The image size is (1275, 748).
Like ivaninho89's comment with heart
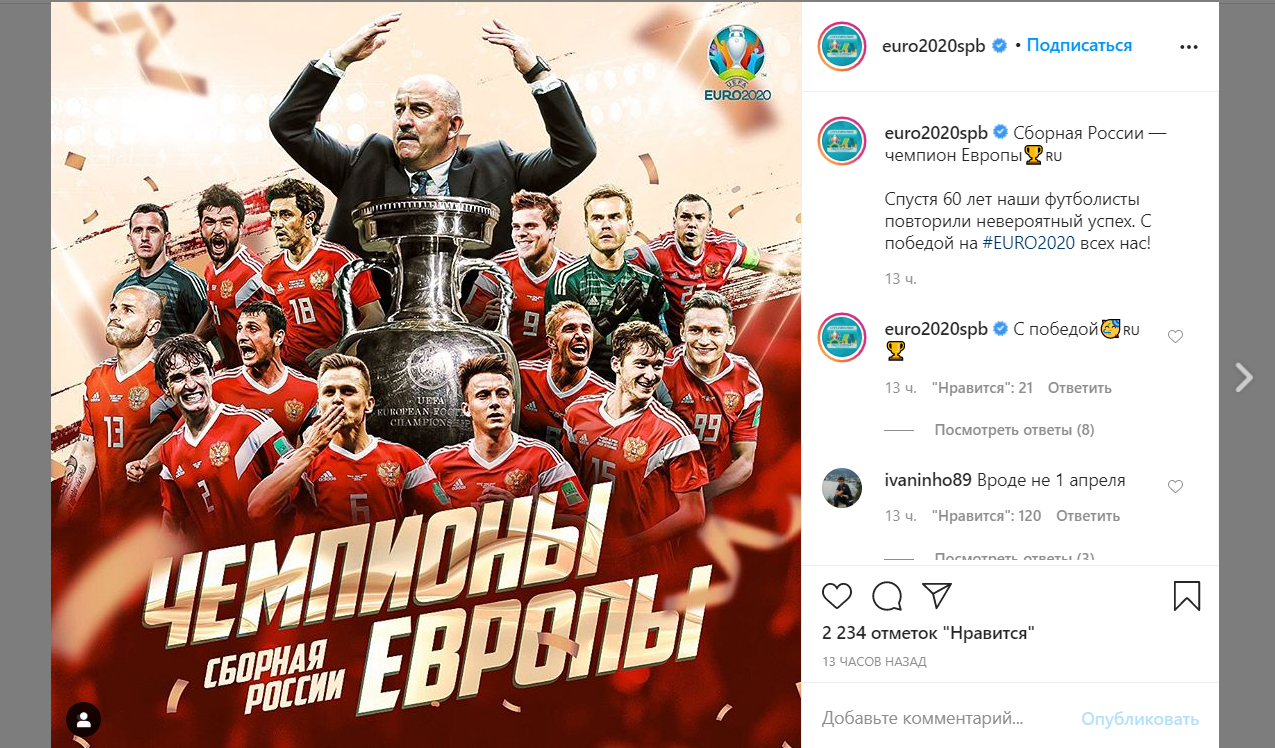1176,487
